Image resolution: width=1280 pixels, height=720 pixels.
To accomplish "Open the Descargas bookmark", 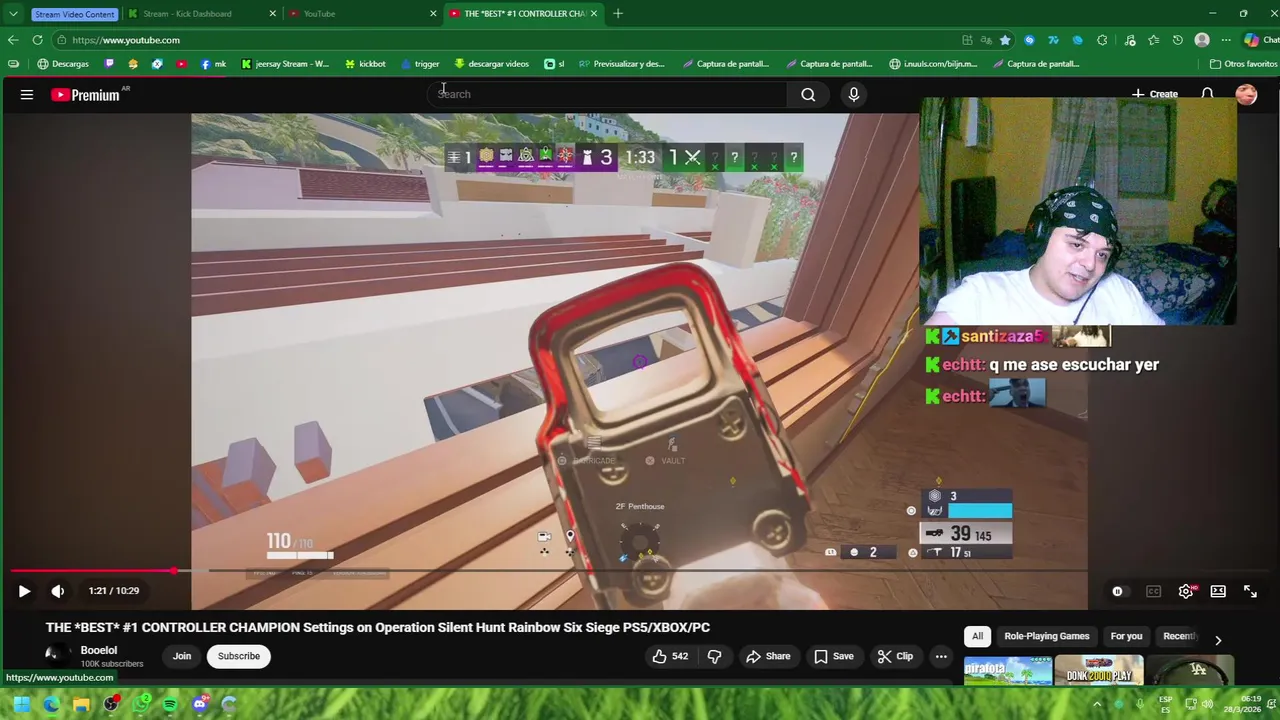I will (63, 64).
